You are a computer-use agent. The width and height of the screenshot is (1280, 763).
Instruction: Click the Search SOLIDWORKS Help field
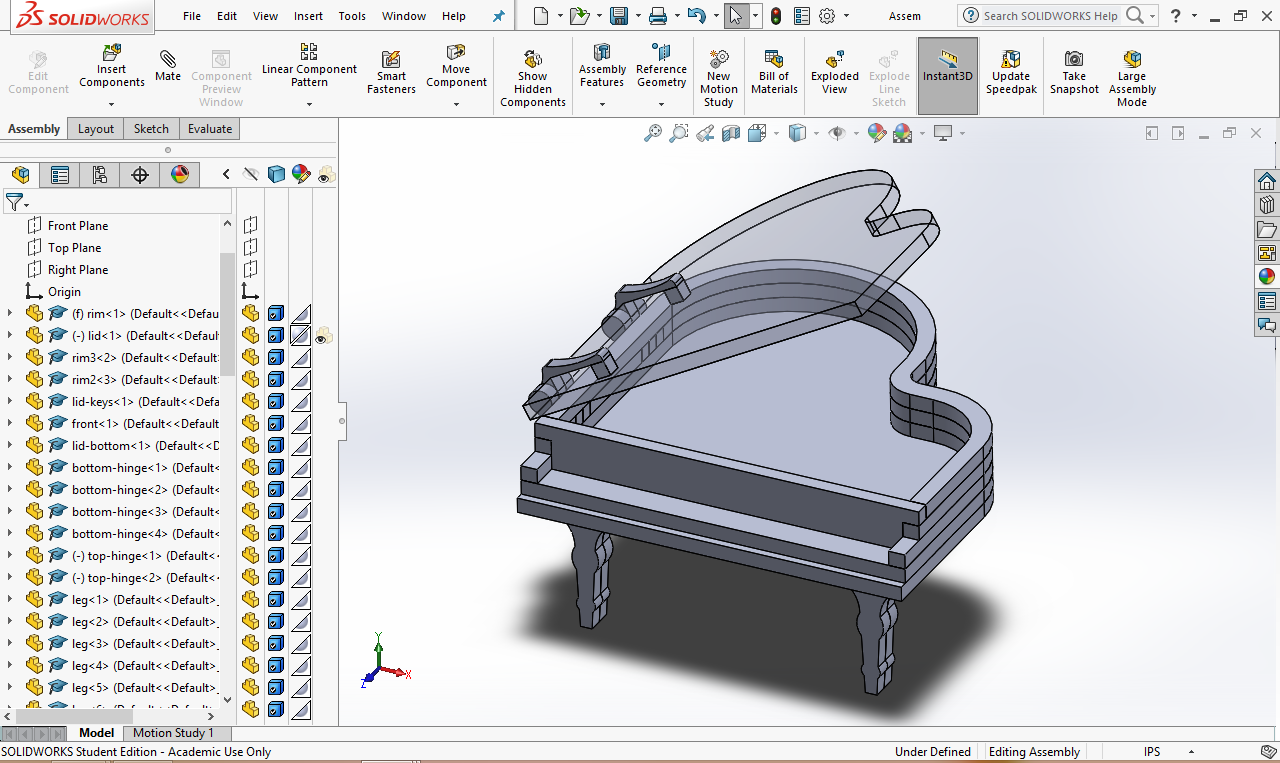tap(1050, 16)
